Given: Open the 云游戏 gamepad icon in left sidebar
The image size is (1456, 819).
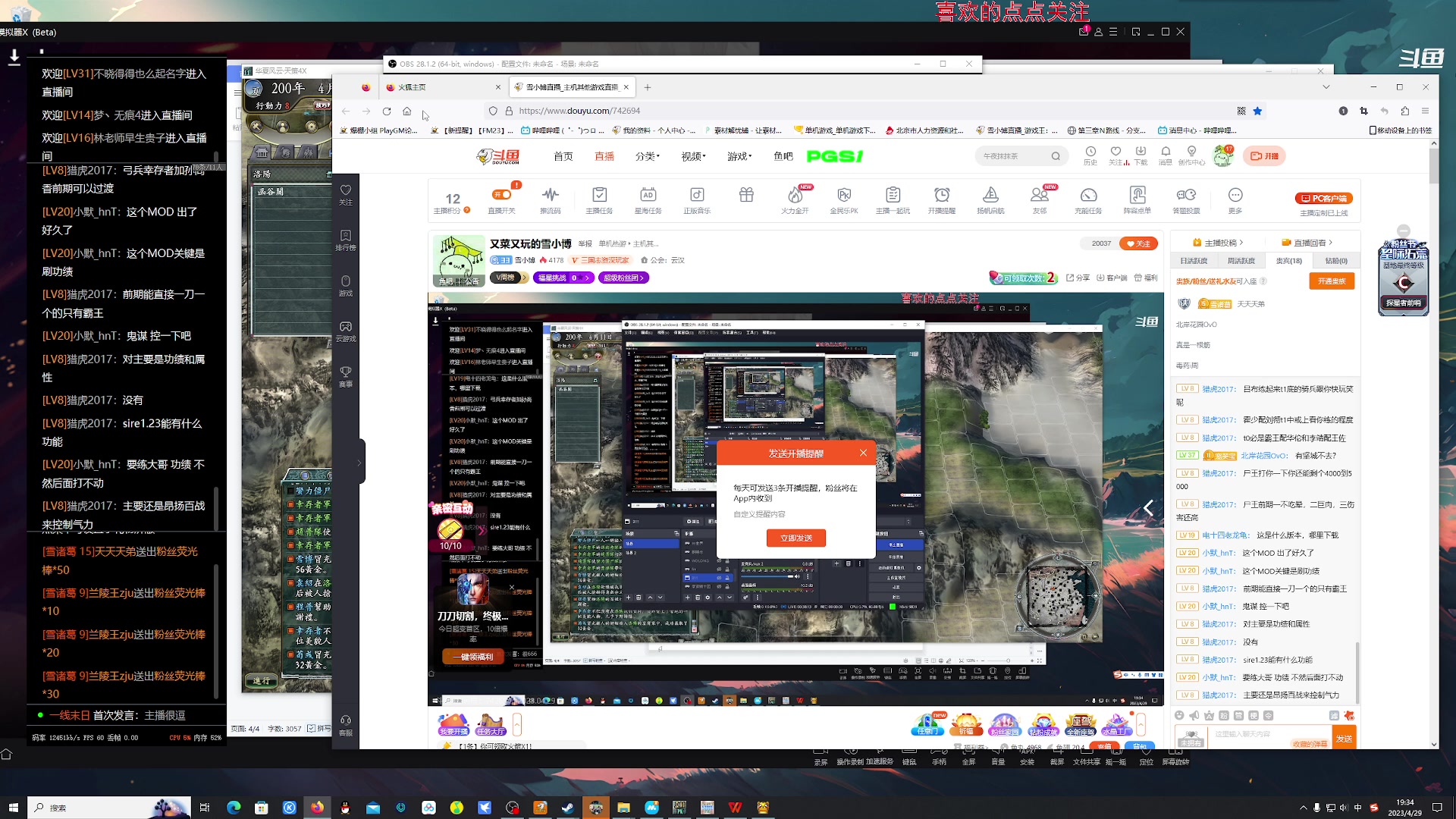Looking at the screenshot, I should pyautogui.click(x=346, y=327).
